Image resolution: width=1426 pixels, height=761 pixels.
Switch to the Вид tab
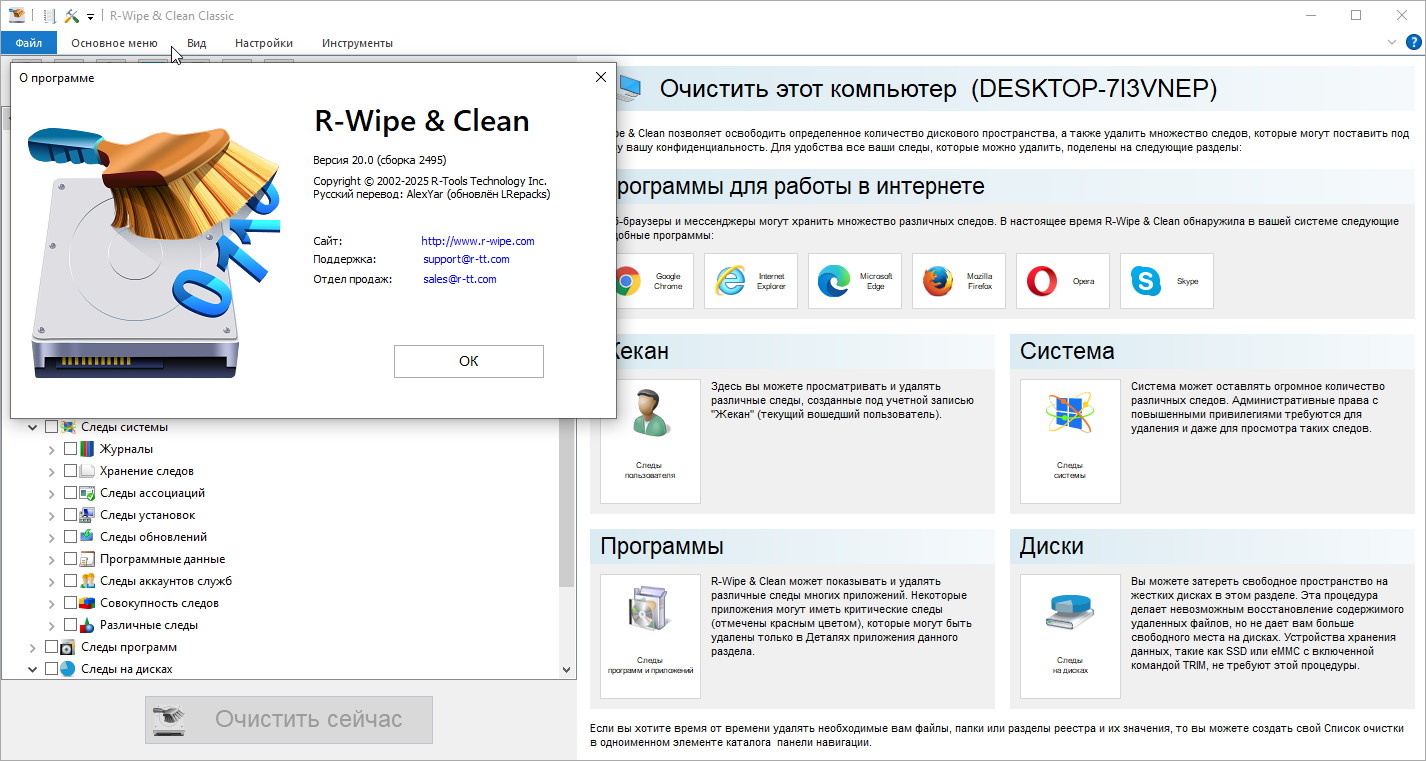[197, 43]
